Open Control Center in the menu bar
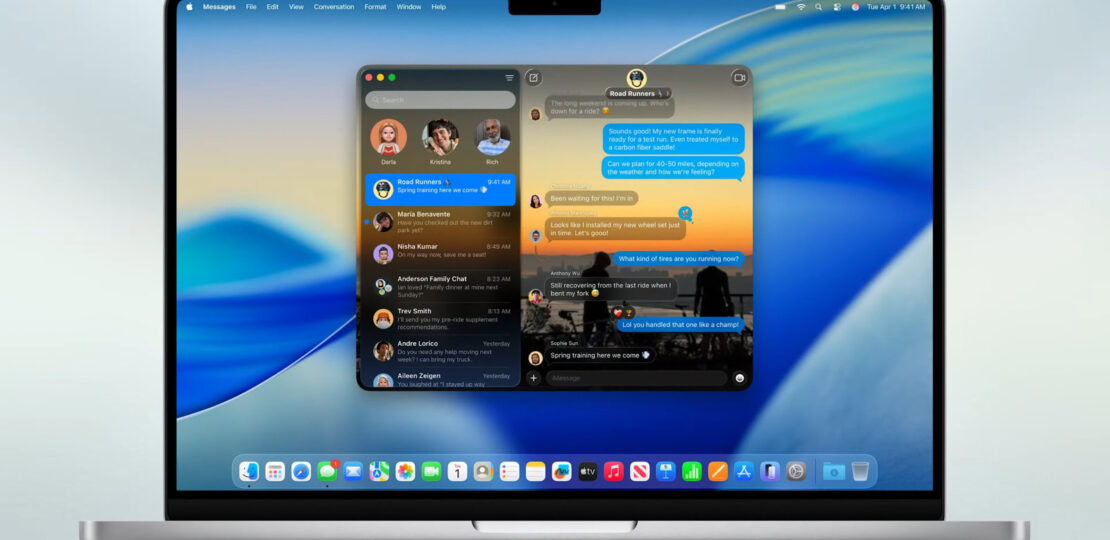The height and width of the screenshot is (540, 1110). pyautogui.click(x=837, y=7)
